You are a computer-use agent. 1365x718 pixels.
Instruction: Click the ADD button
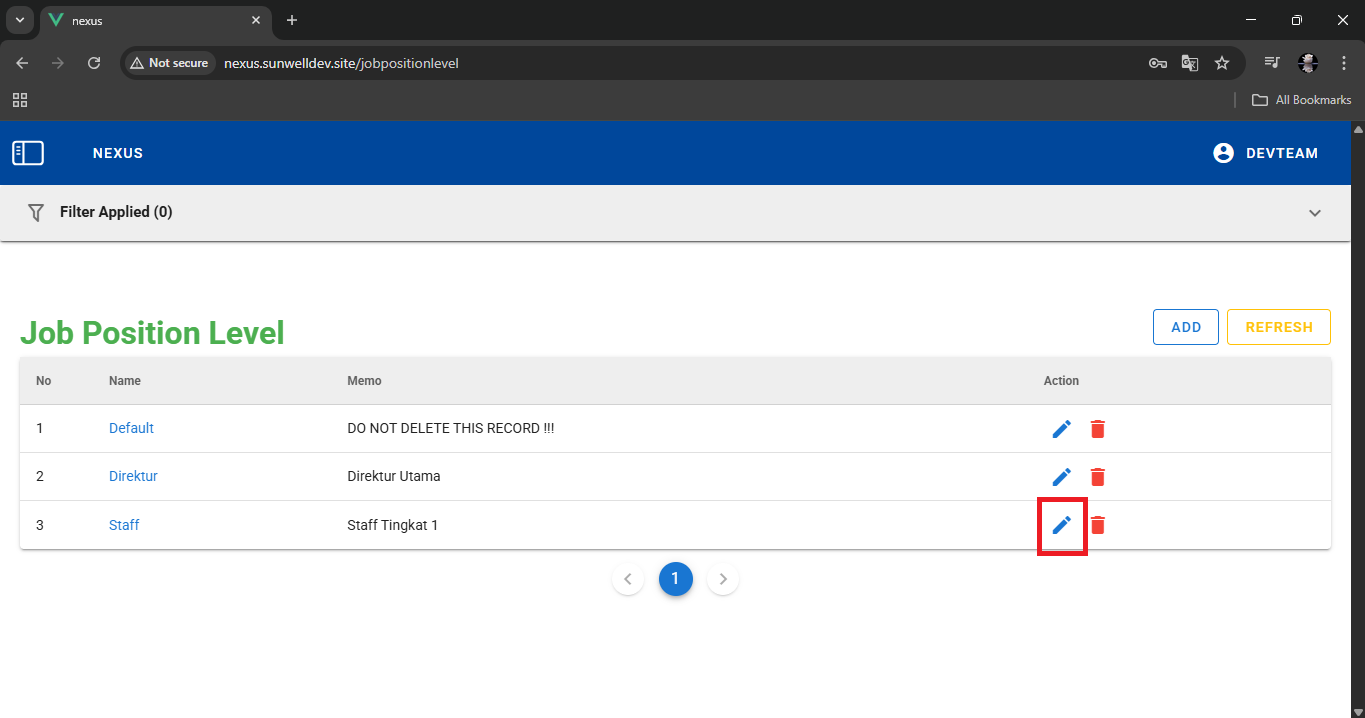coord(1185,327)
